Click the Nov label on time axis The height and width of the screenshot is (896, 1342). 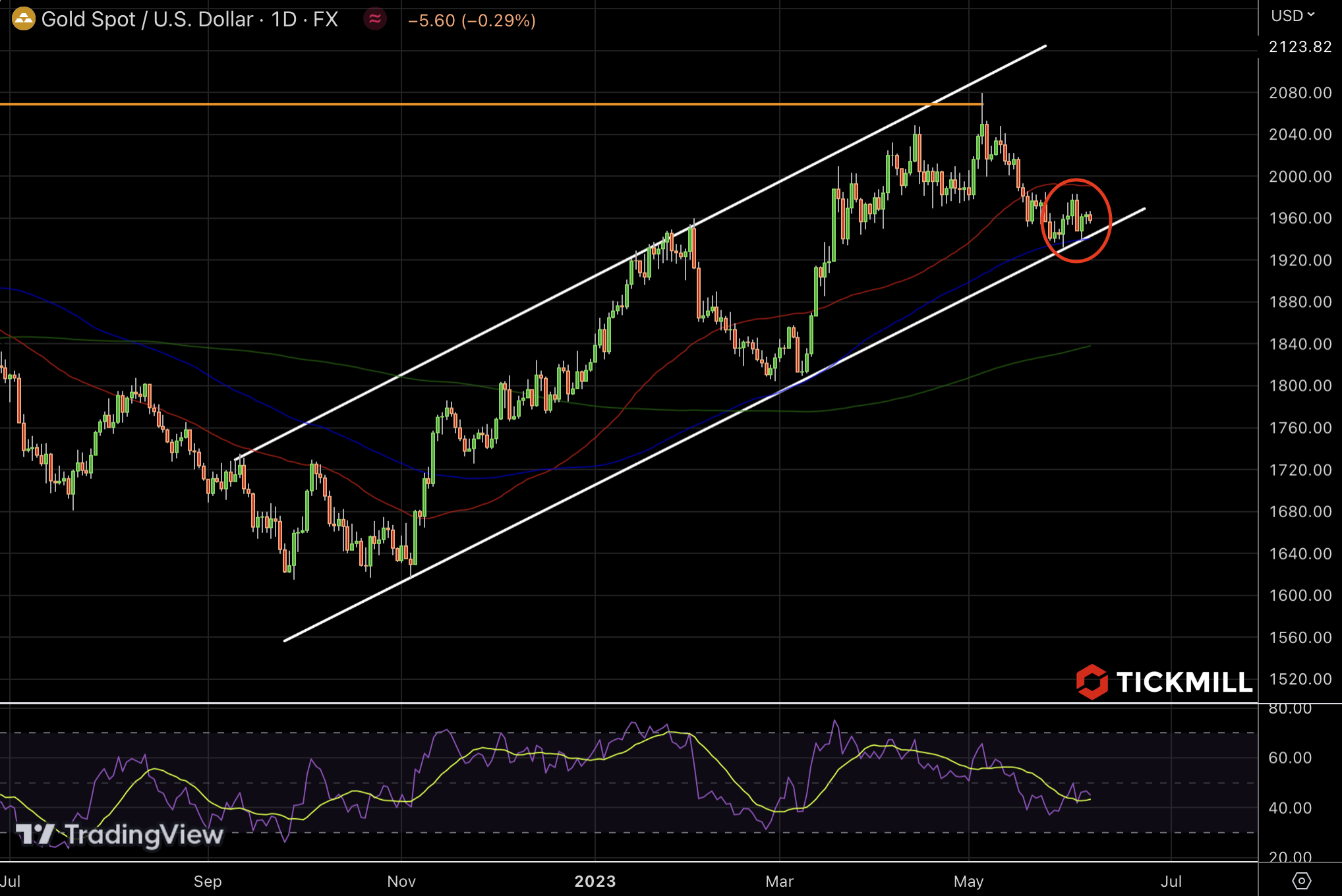[401, 881]
